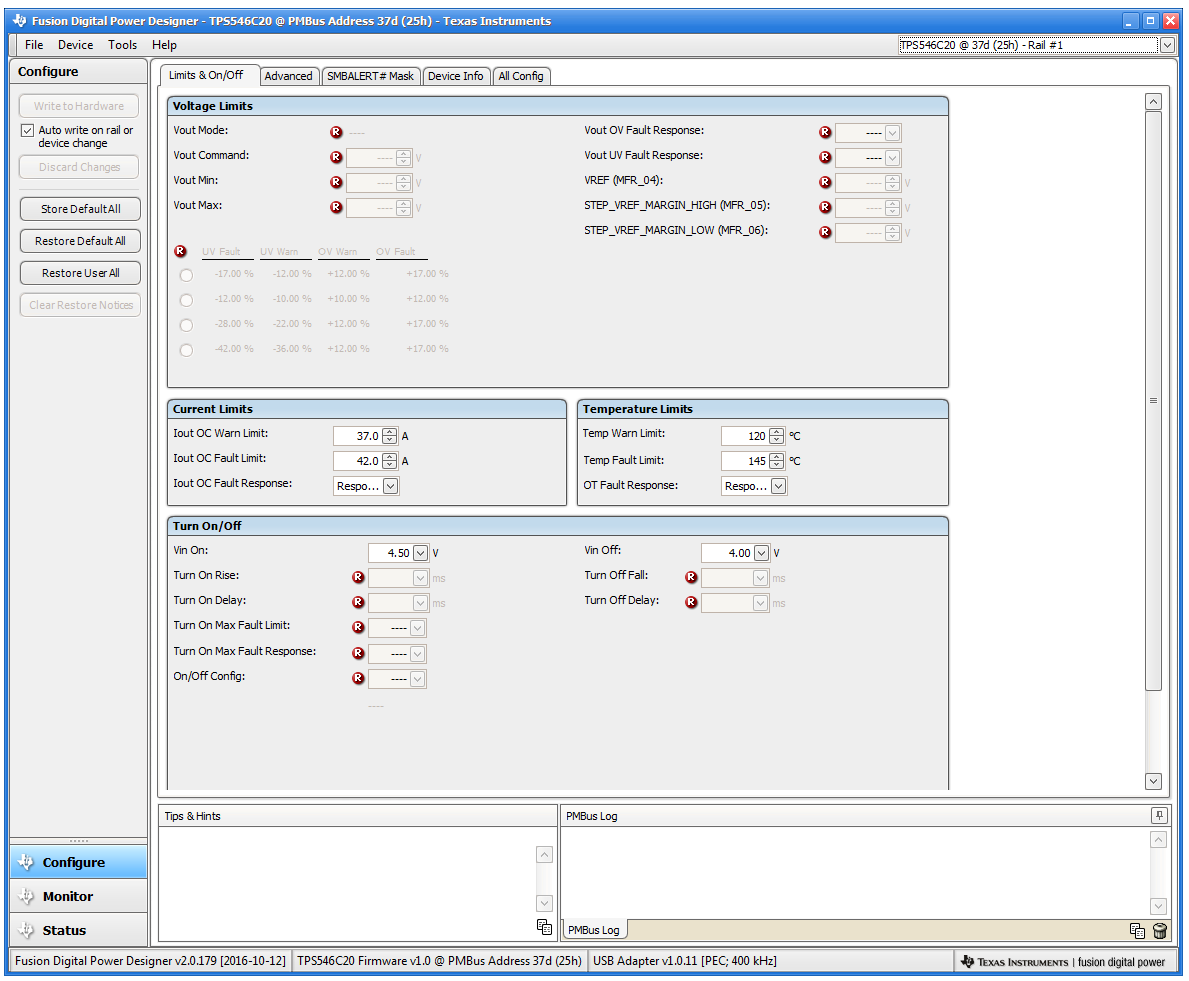This screenshot has height=981, width=1189.
Task: Expand the Vin On value dropdown
Action: coord(421,553)
